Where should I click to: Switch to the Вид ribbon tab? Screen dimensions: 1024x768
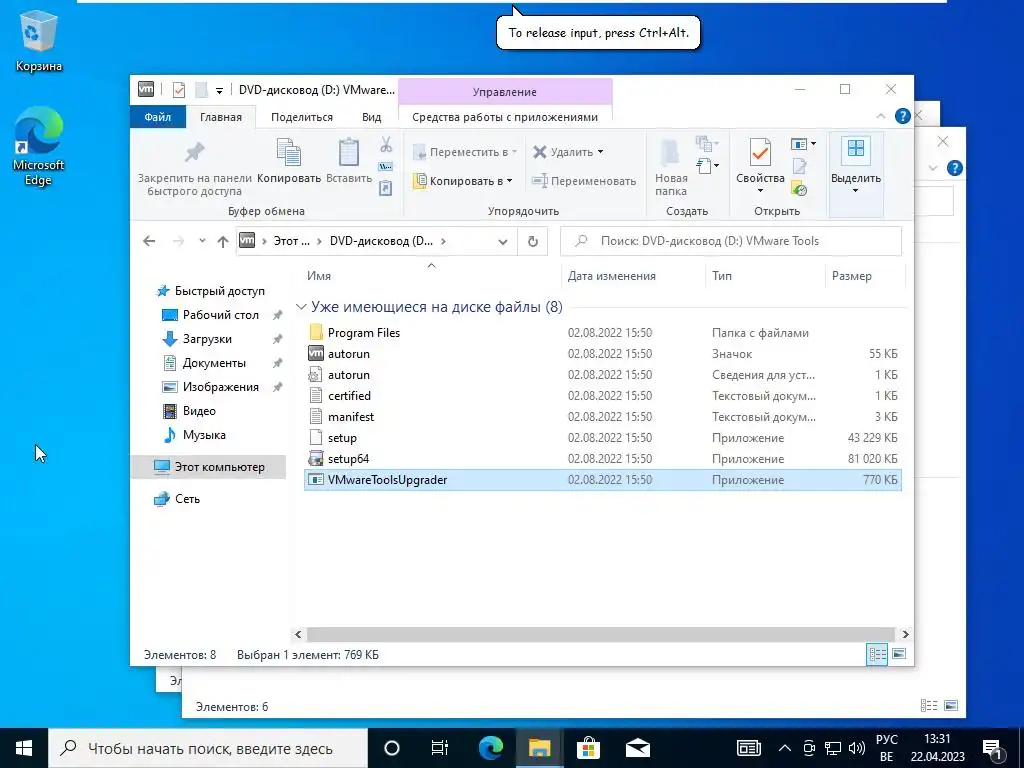[372, 117]
